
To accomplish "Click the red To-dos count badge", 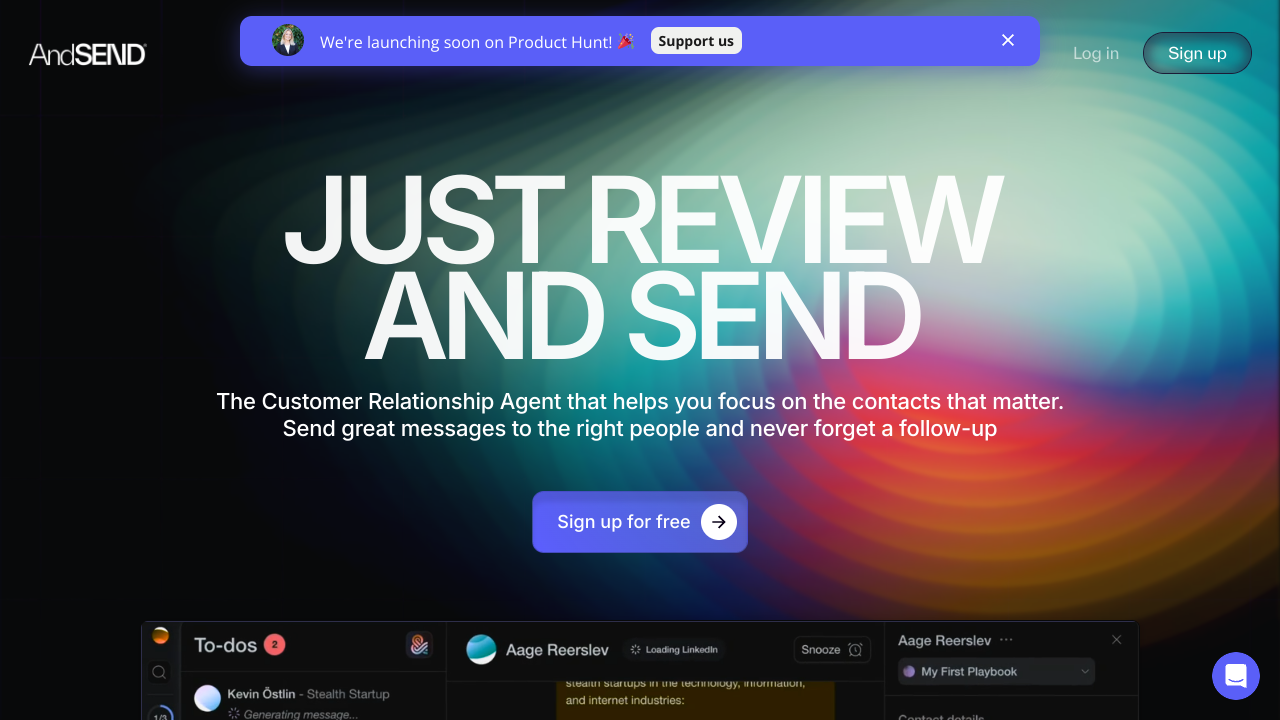I will 275,645.
